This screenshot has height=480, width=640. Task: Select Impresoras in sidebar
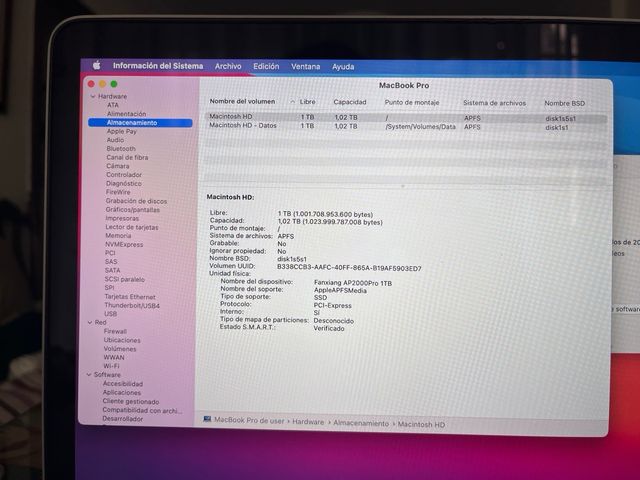point(122,218)
